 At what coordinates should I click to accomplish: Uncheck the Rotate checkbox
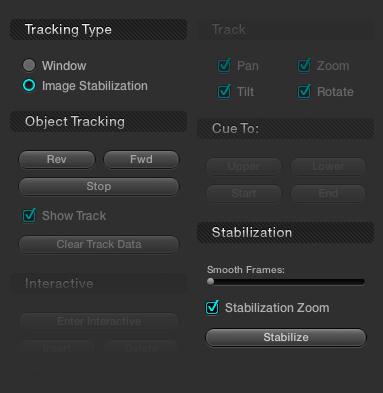[304, 91]
